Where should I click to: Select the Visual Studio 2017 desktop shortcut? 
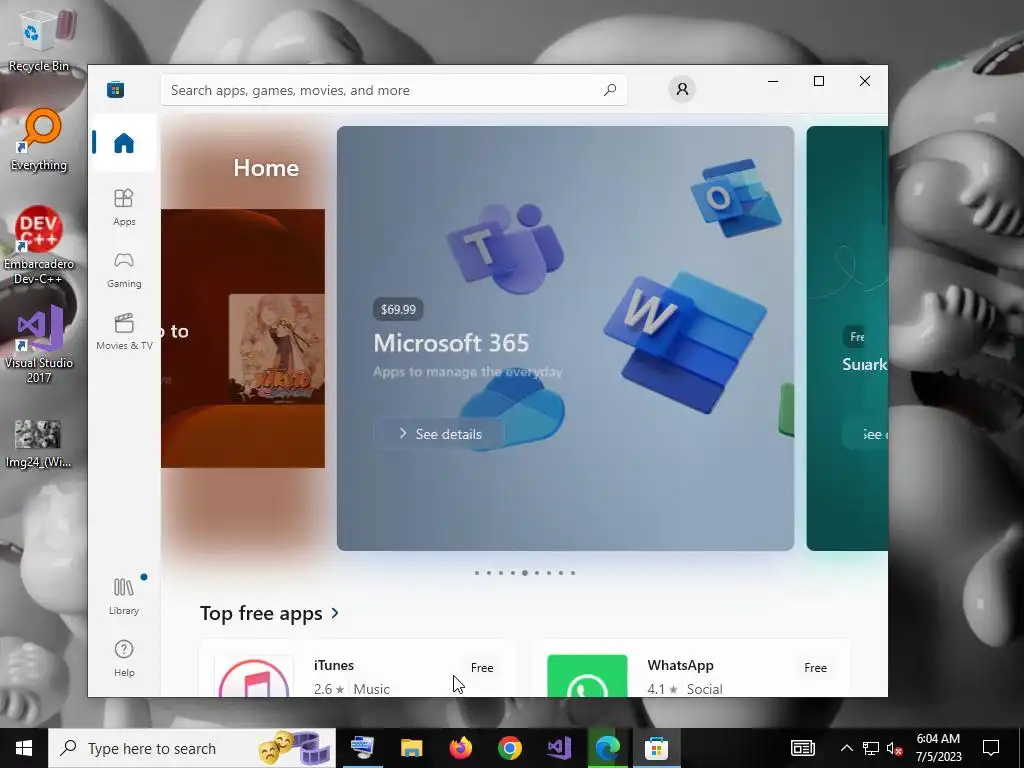(x=39, y=344)
